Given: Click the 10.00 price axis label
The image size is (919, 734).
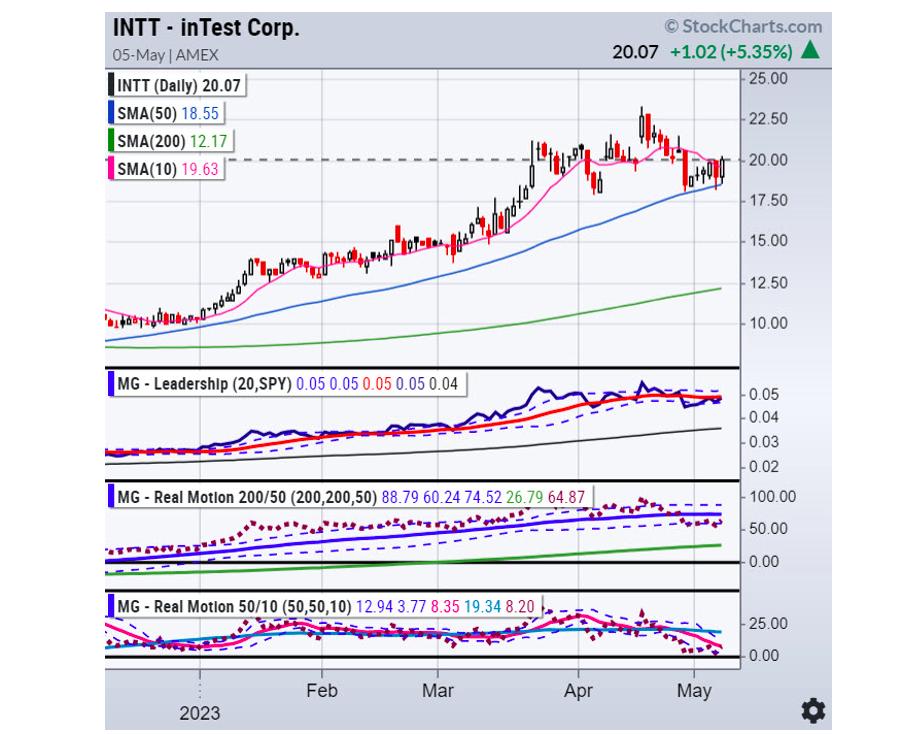Looking at the screenshot, I should pos(768,323).
